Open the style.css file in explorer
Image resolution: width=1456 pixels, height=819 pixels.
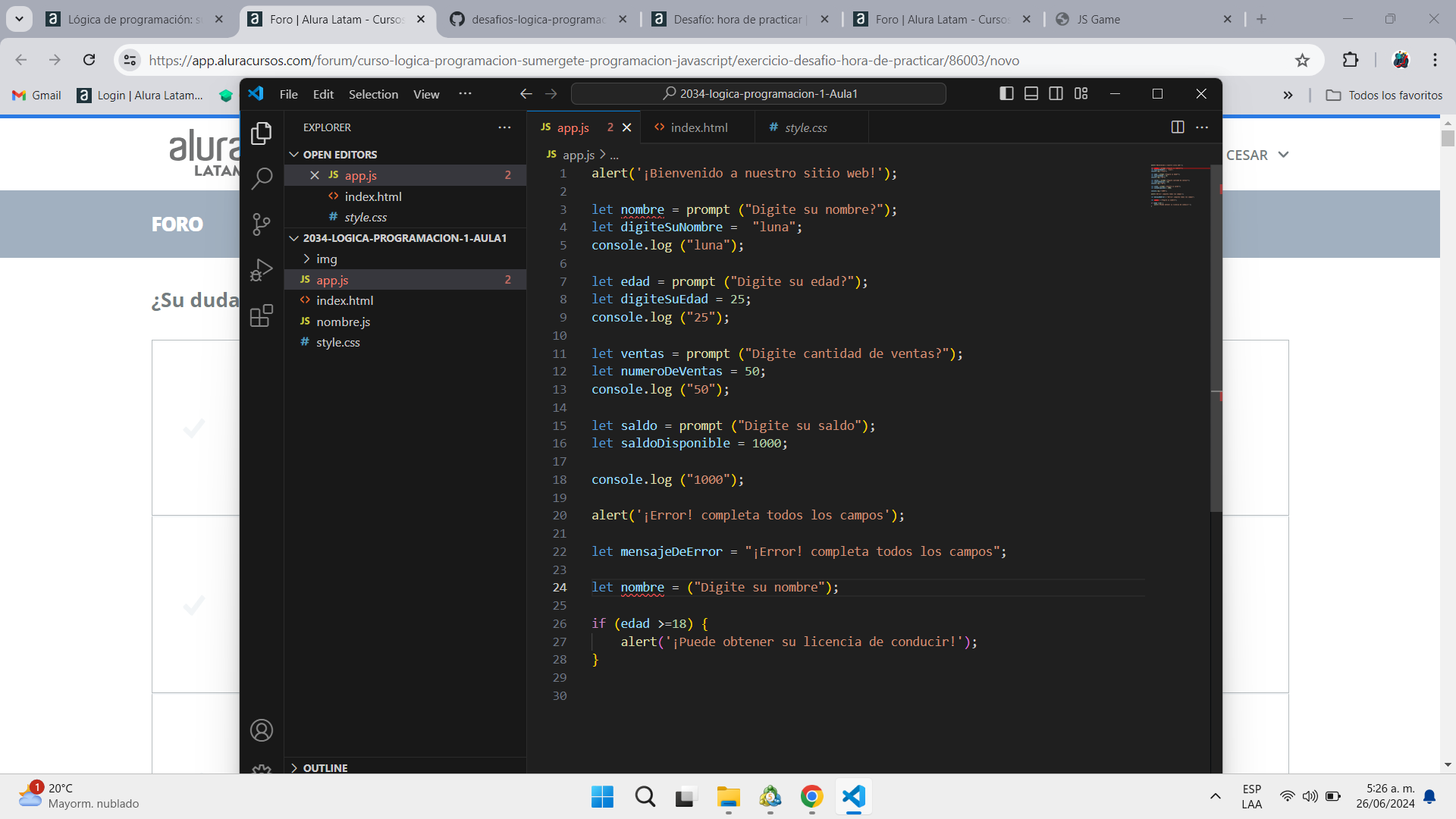(338, 342)
